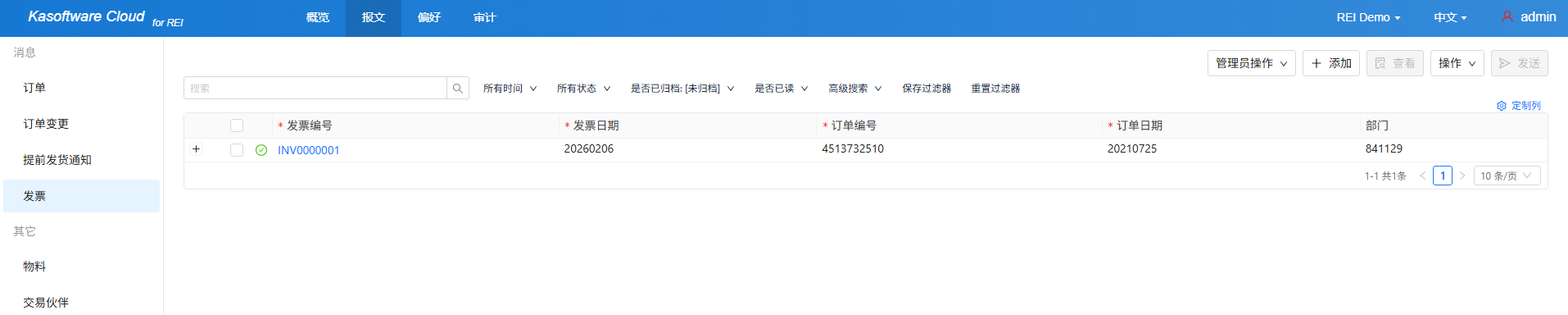Open the 操作 dropdown menu
Image resolution: width=1568 pixels, height=315 pixels.
pyautogui.click(x=1457, y=63)
